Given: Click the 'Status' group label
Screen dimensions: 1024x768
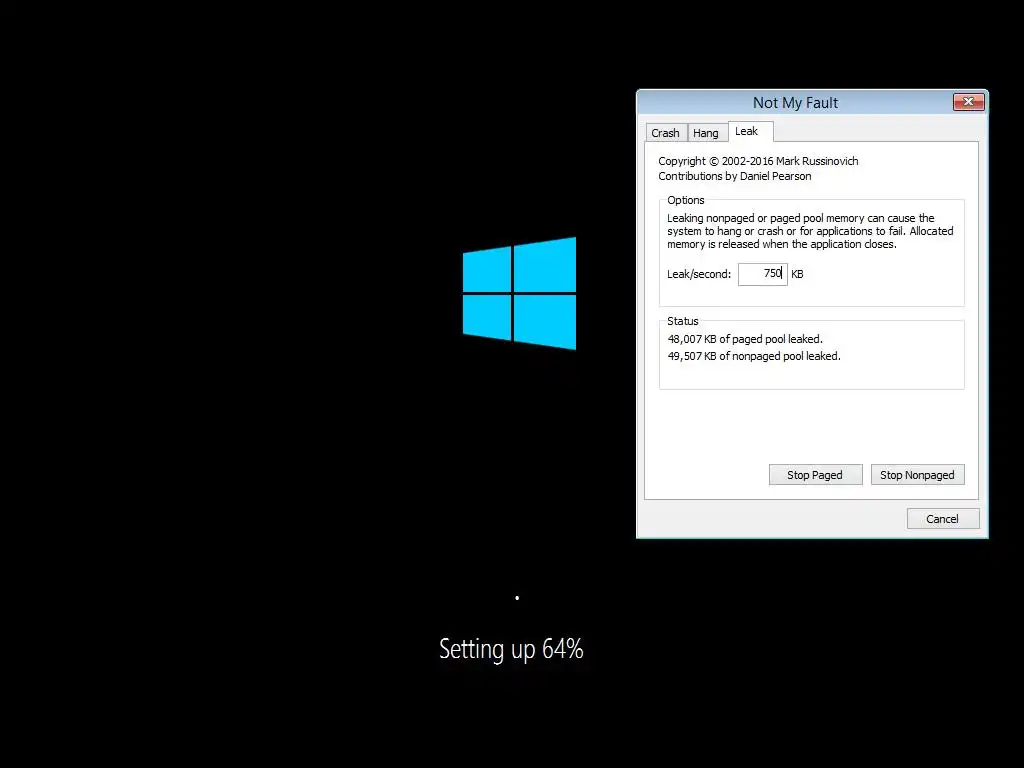Looking at the screenshot, I should pyautogui.click(x=682, y=321).
